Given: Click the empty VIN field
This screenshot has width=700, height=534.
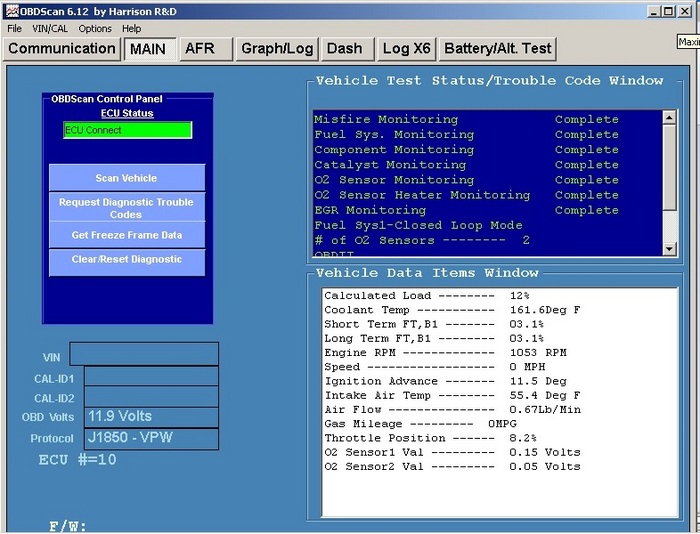Looking at the screenshot, I should pos(144,355).
